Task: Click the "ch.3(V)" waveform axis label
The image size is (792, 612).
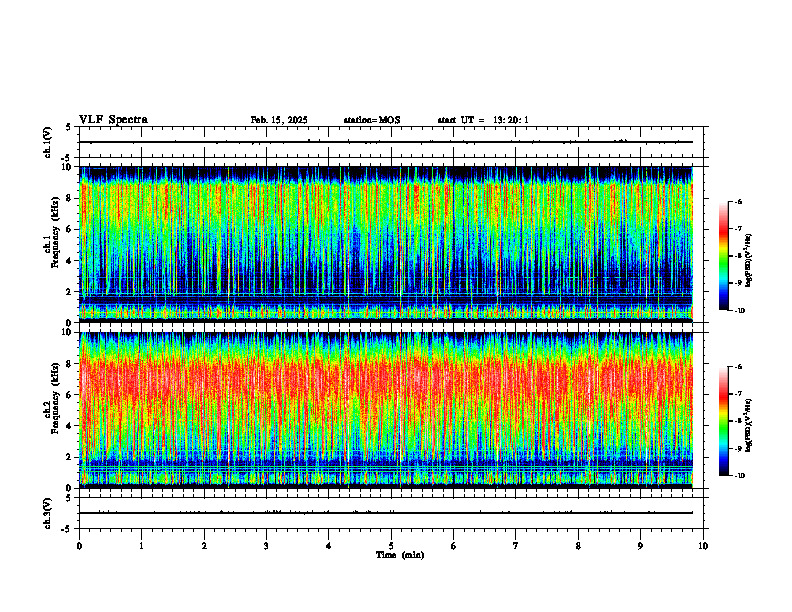Action: coord(48,513)
